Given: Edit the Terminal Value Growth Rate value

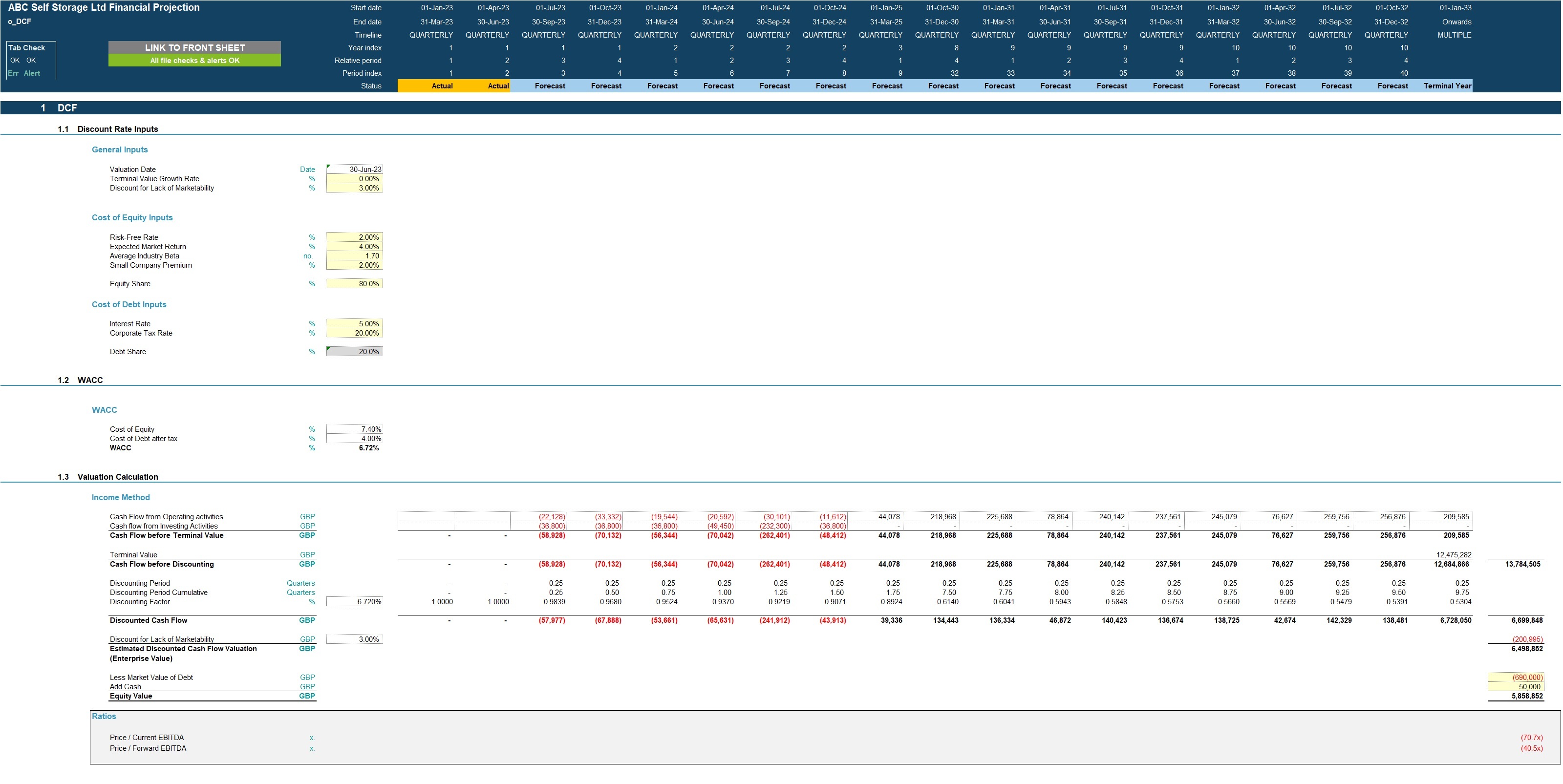Looking at the screenshot, I should coord(354,178).
